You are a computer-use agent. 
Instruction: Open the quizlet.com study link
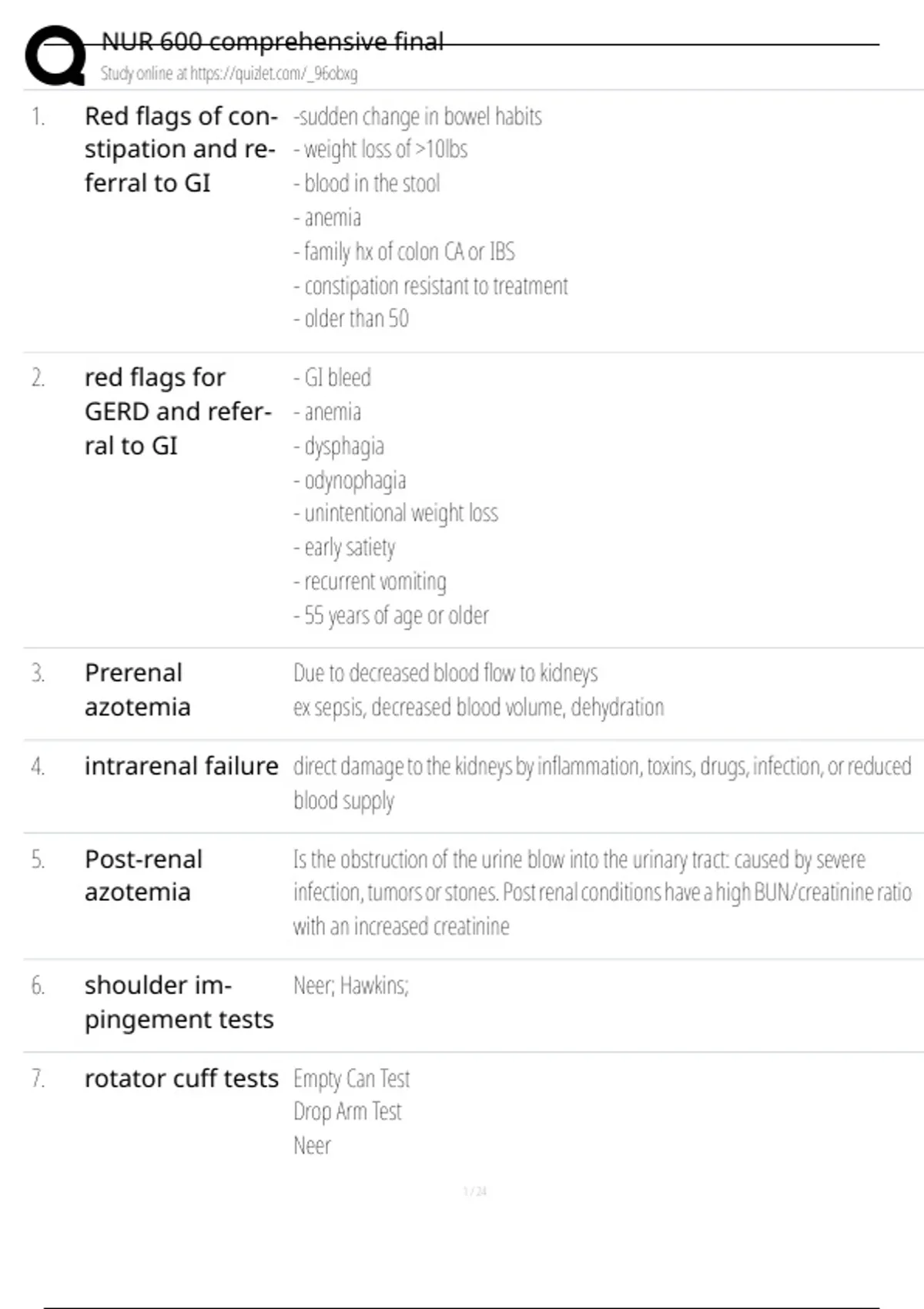tap(229, 74)
